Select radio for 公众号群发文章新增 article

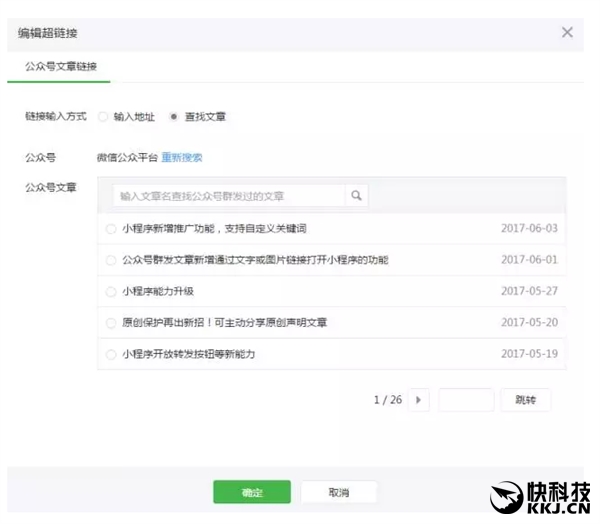tap(110, 260)
